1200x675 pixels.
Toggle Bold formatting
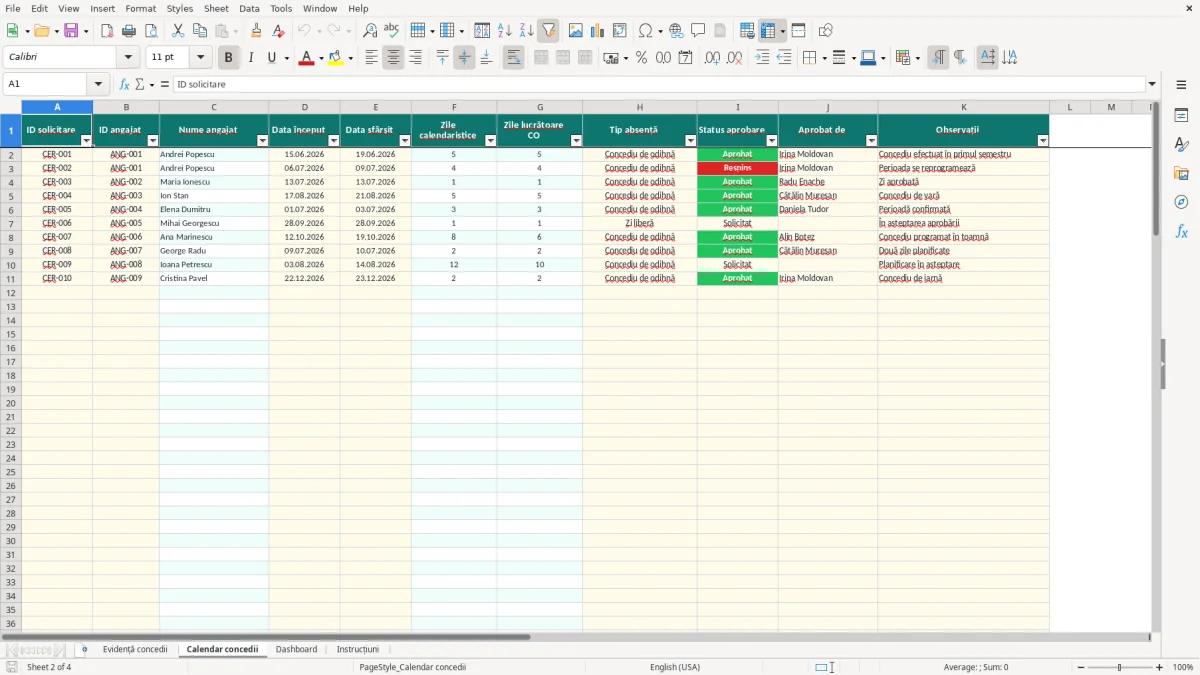point(229,58)
